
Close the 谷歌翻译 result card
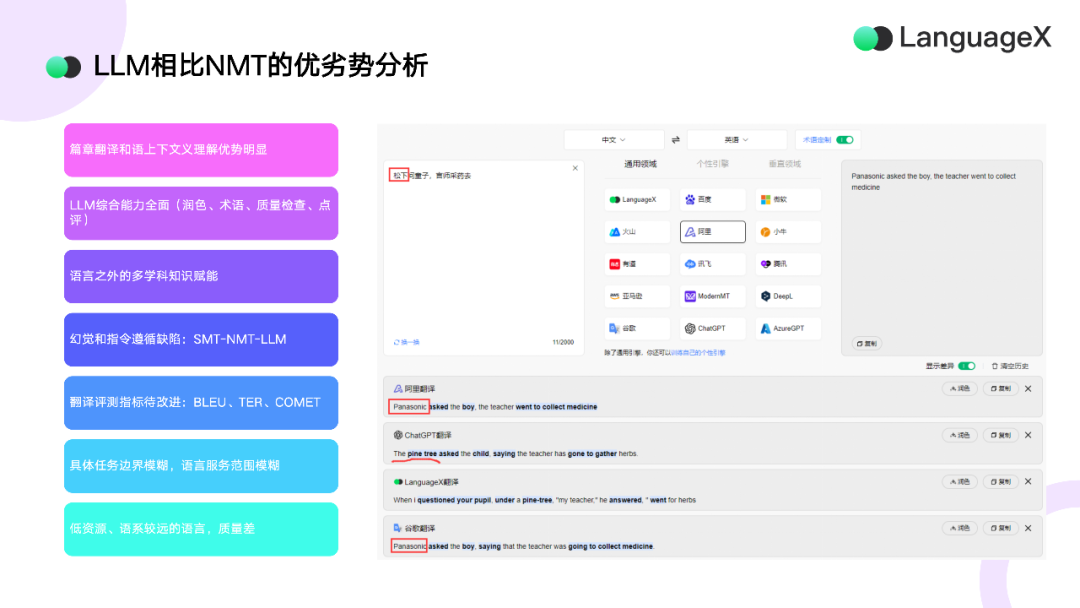(x=1027, y=528)
